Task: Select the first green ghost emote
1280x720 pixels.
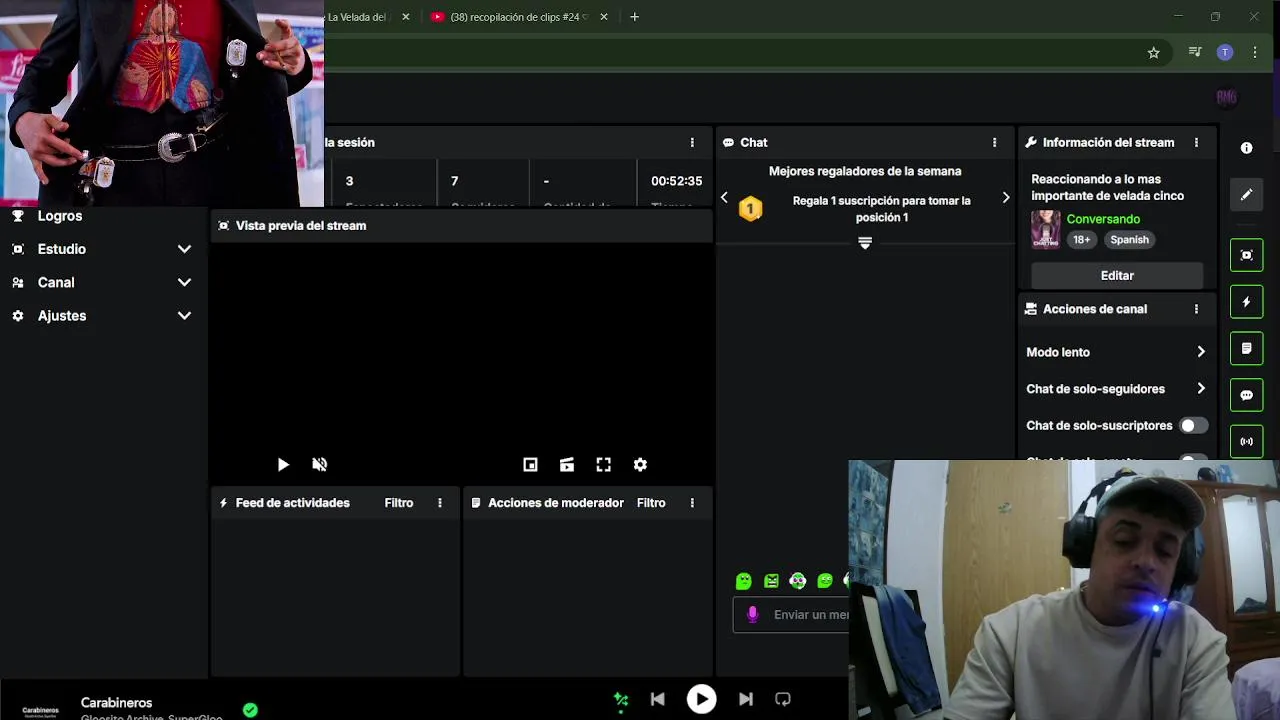Action: (743, 581)
